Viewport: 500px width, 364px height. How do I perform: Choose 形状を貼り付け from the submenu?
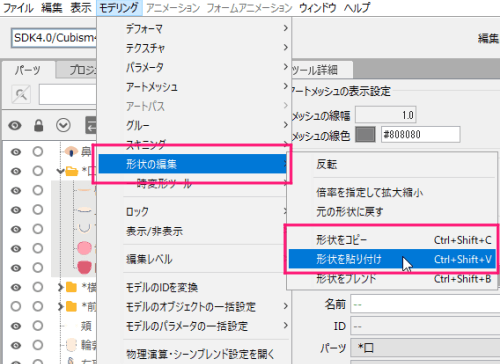[392, 259]
